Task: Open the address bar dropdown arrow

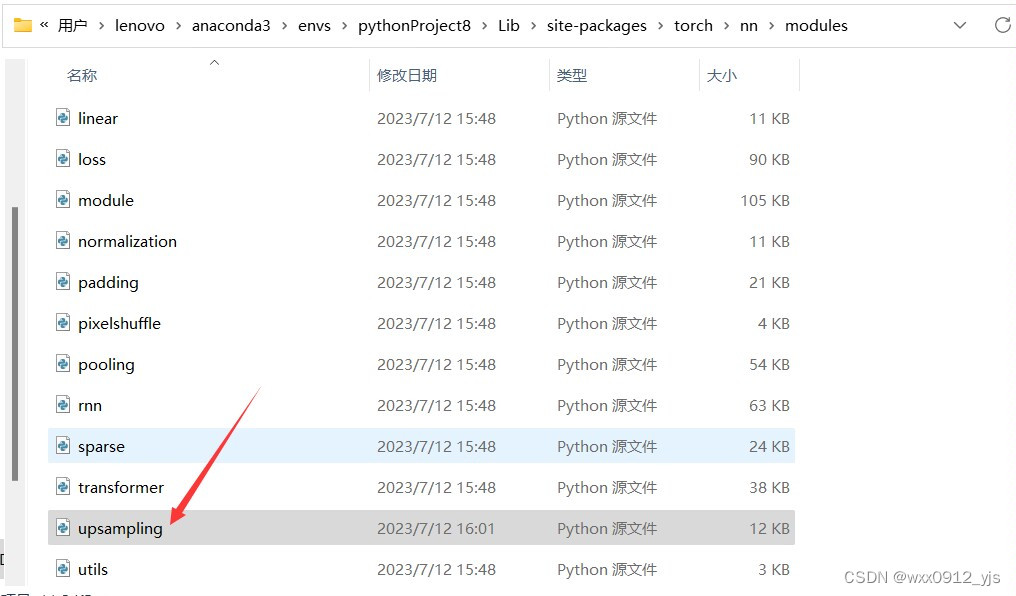Action: click(958, 25)
